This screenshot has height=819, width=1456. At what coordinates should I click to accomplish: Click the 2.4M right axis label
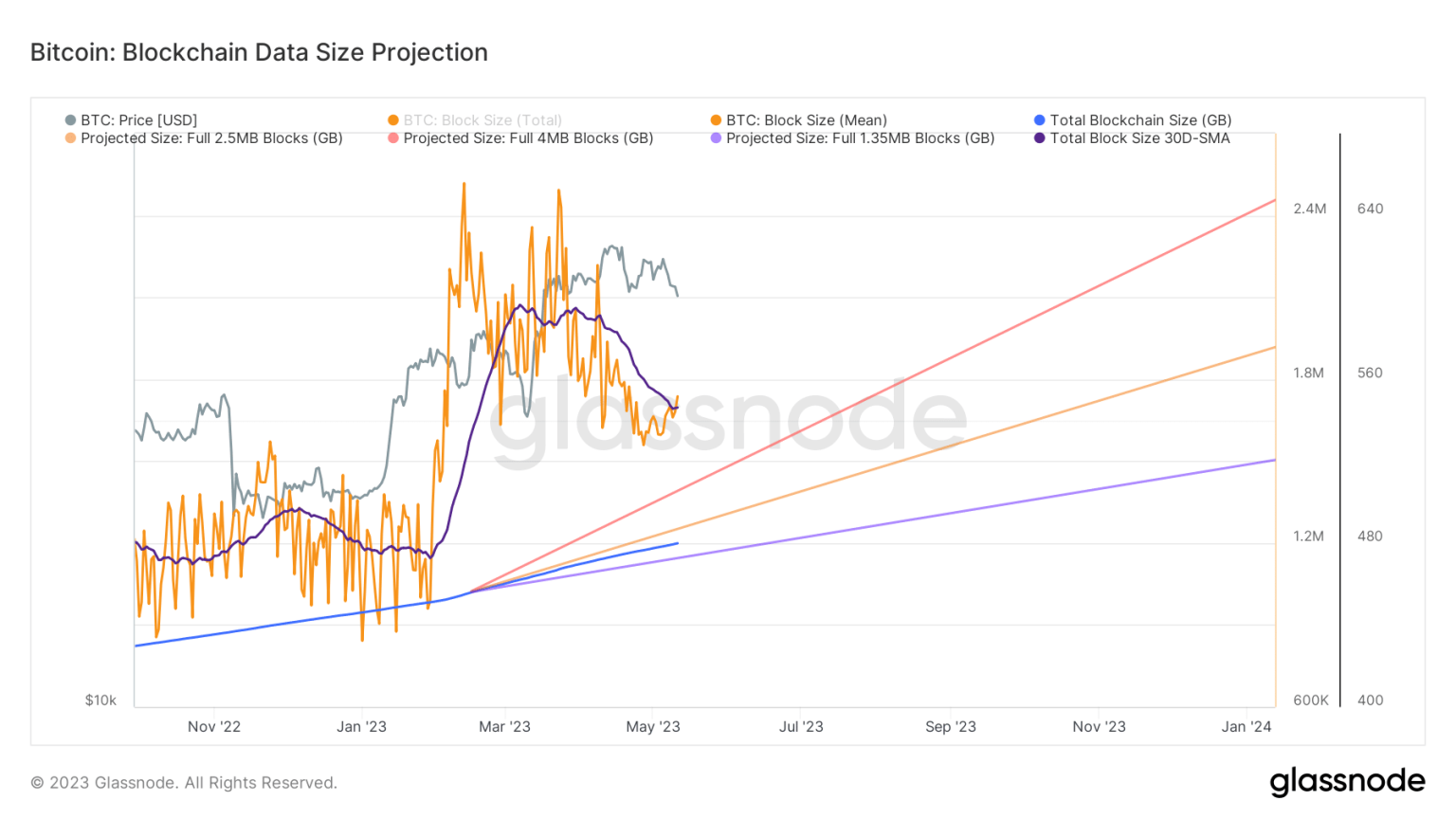point(1309,209)
